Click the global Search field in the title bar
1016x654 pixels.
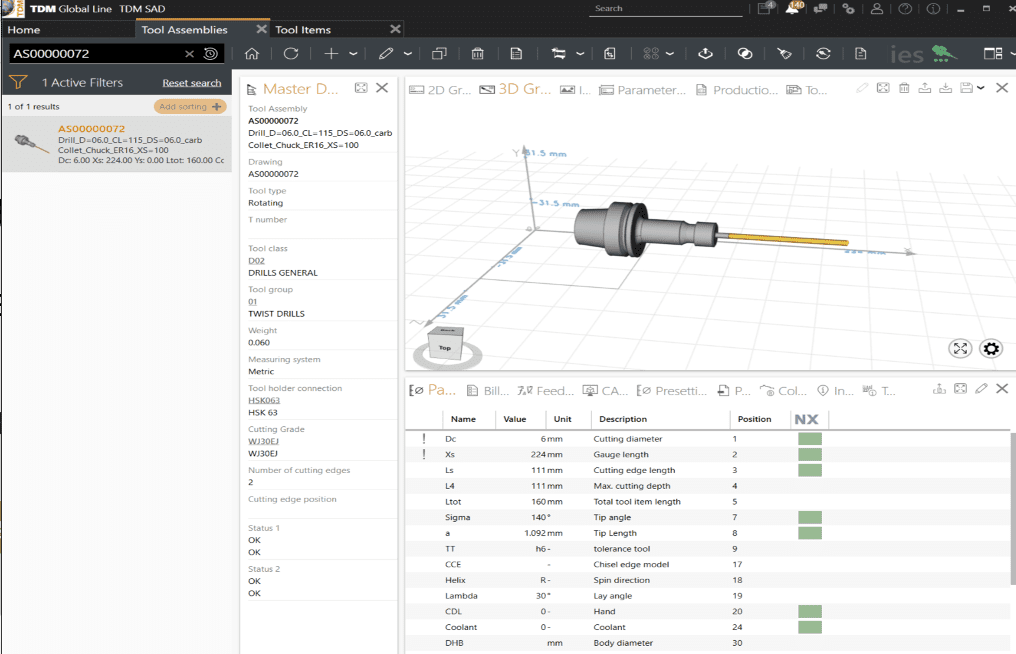click(x=665, y=8)
